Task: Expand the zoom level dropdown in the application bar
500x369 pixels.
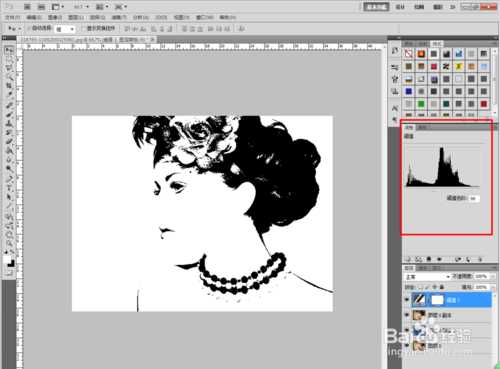Action: click(81, 7)
